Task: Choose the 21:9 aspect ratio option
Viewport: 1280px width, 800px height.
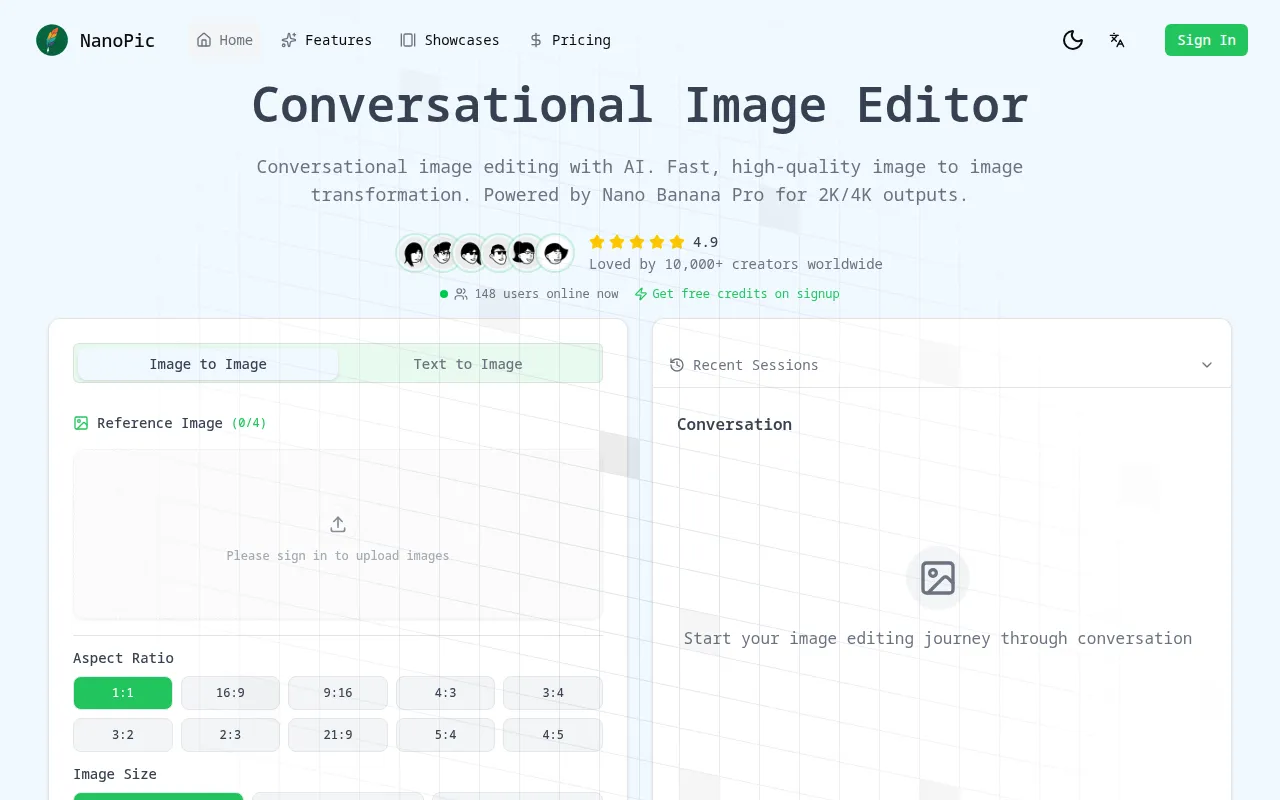Action: (338, 735)
